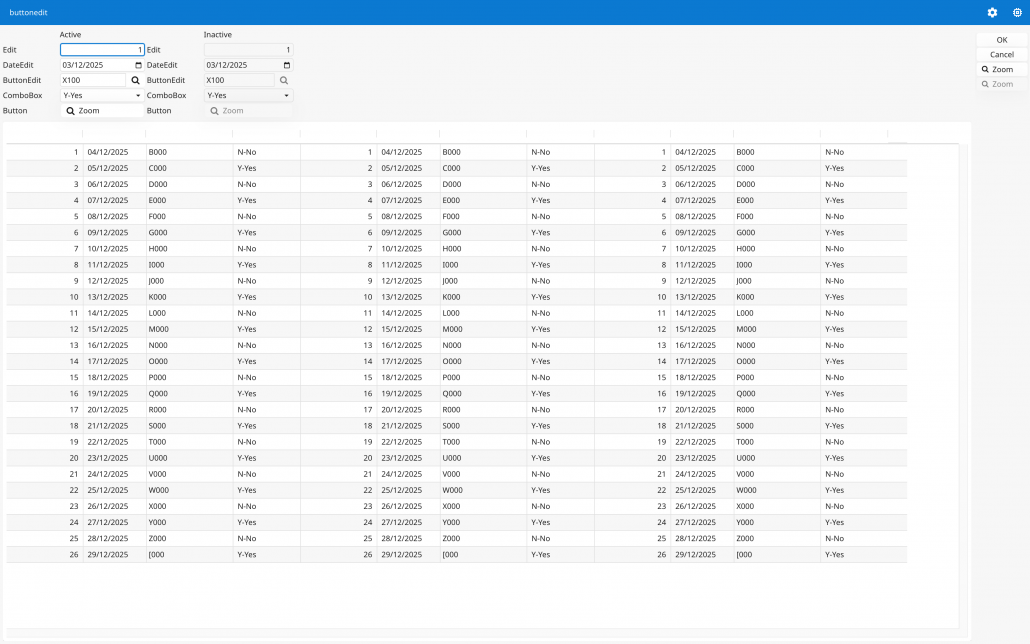Open the gear settings icon in title bar
Viewport: 1030px width, 644px height.
(992, 13)
